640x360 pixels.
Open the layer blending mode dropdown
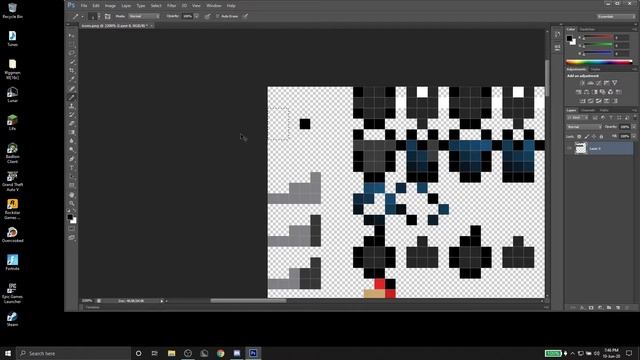coord(584,127)
